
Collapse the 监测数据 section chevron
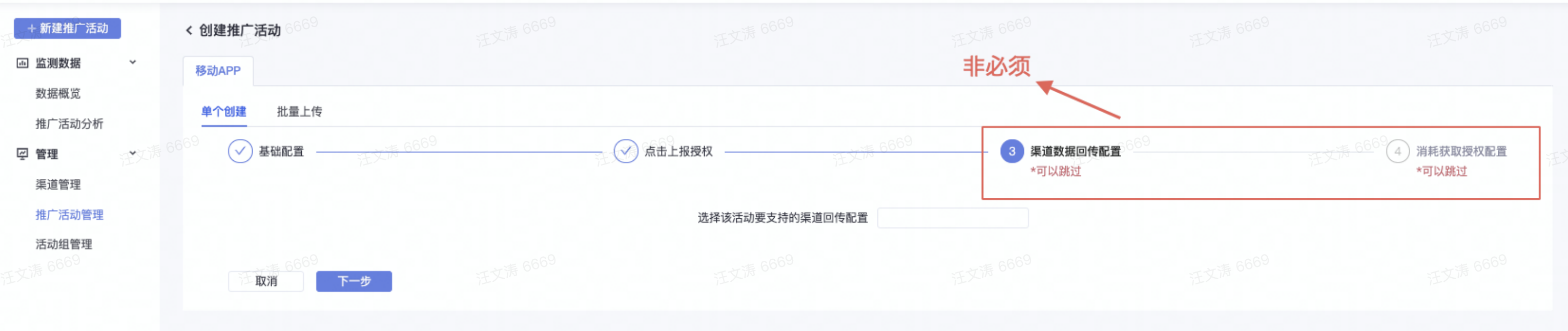click(133, 62)
